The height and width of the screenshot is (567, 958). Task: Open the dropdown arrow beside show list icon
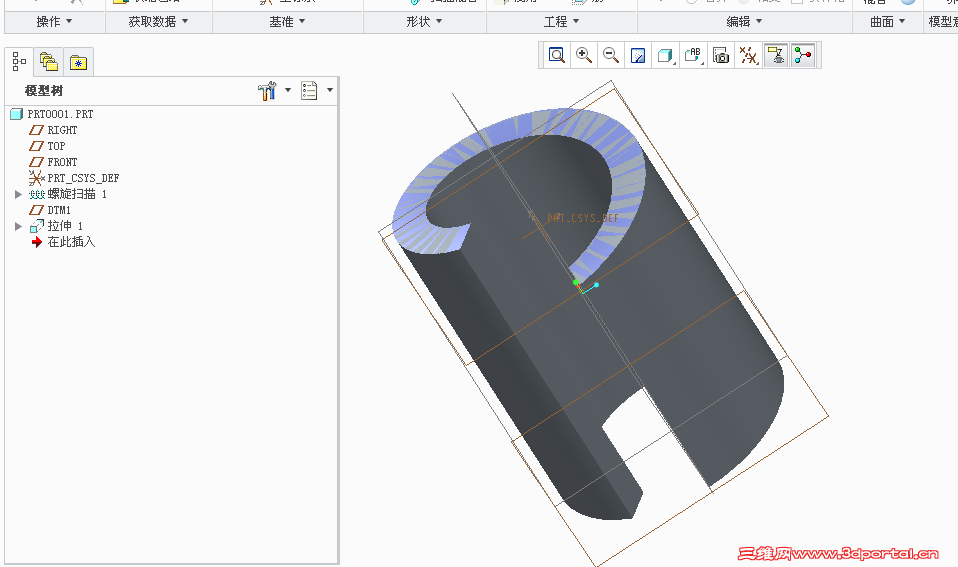pyautogui.click(x=330, y=90)
